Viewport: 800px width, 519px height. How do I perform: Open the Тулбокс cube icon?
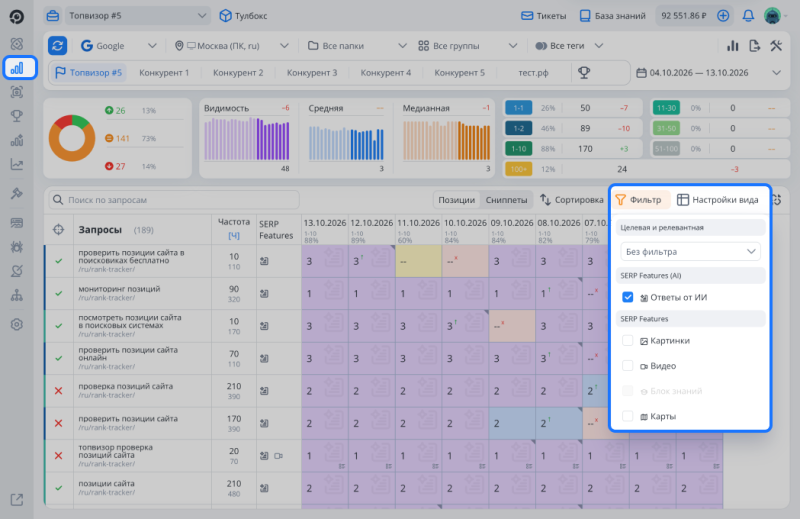tap(225, 16)
